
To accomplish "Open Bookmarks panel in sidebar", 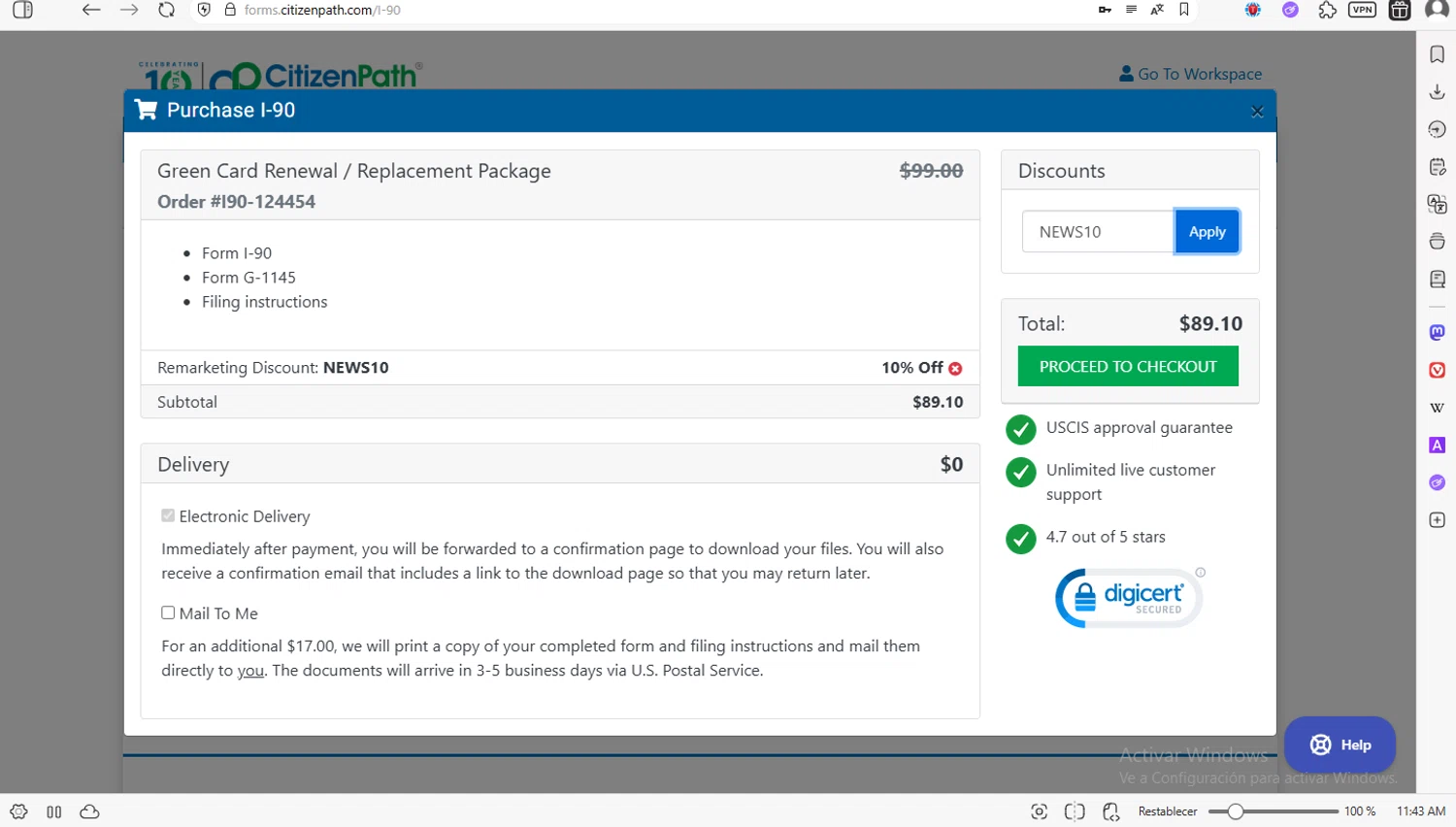I will point(1438,54).
